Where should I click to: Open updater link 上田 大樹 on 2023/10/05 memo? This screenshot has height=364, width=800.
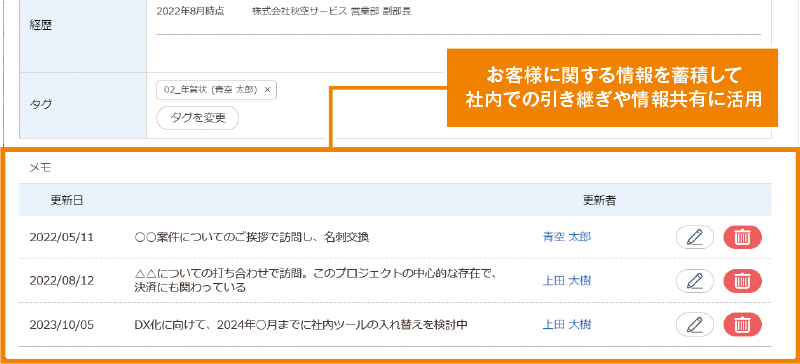click(x=566, y=325)
